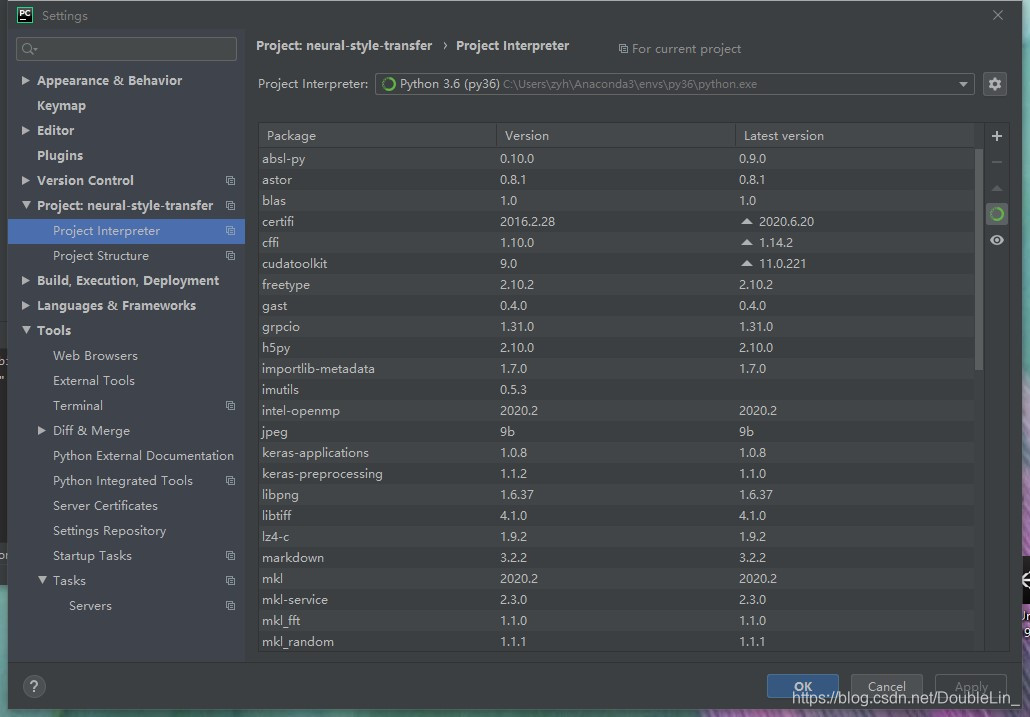
Task: Click the package list vertical scrollbar
Action: (979, 259)
